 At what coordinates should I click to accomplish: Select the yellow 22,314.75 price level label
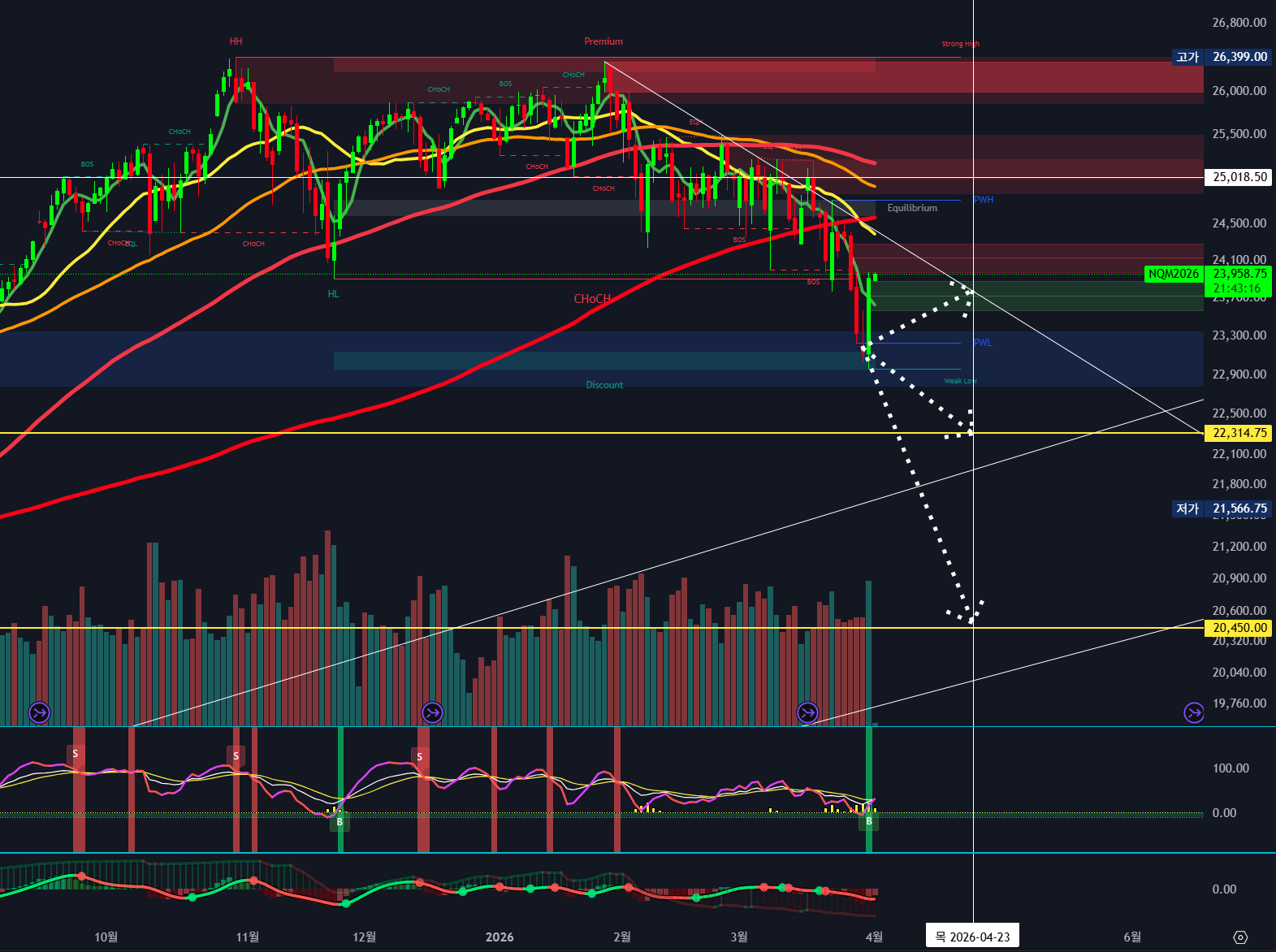1239,433
